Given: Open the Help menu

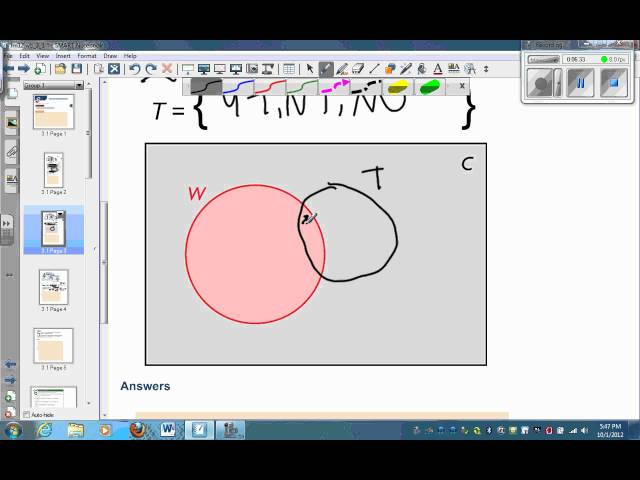Looking at the screenshot, I should click(x=130, y=56).
